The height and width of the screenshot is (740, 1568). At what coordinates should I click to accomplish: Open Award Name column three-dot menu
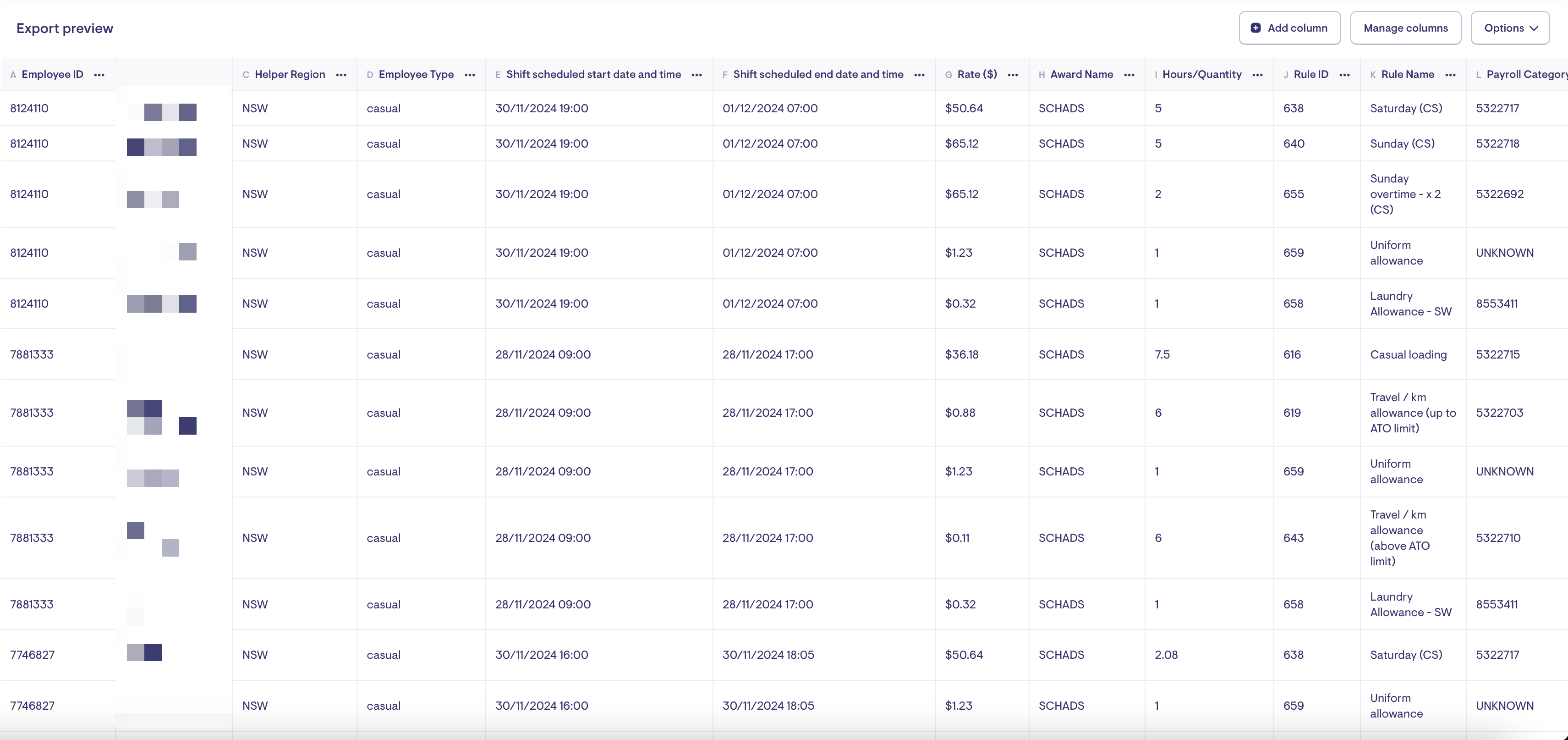(x=1129, y=74)
